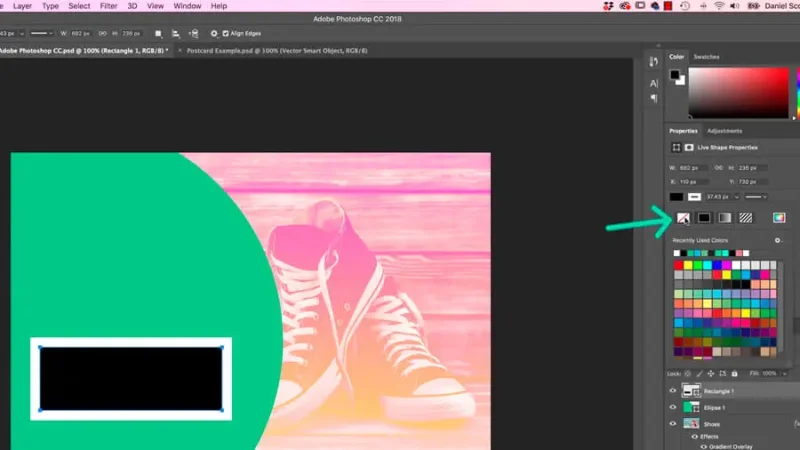Click the volume icon in menu bar

click(735, 6)
